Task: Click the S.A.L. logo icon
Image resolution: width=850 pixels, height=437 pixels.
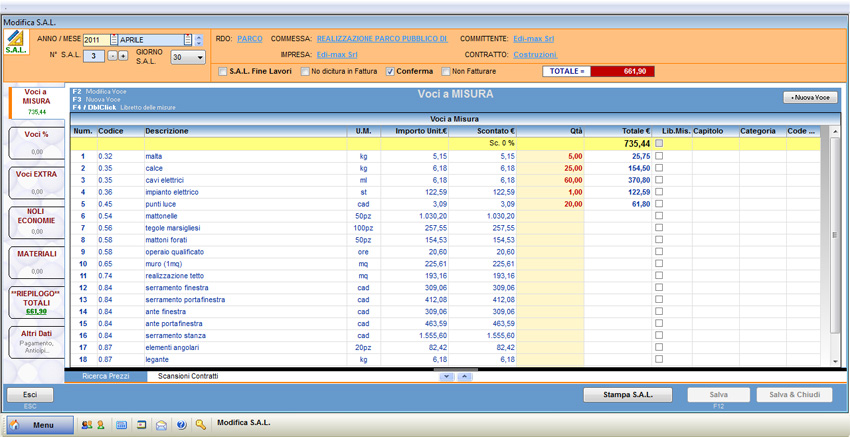Action: [15, 43]
